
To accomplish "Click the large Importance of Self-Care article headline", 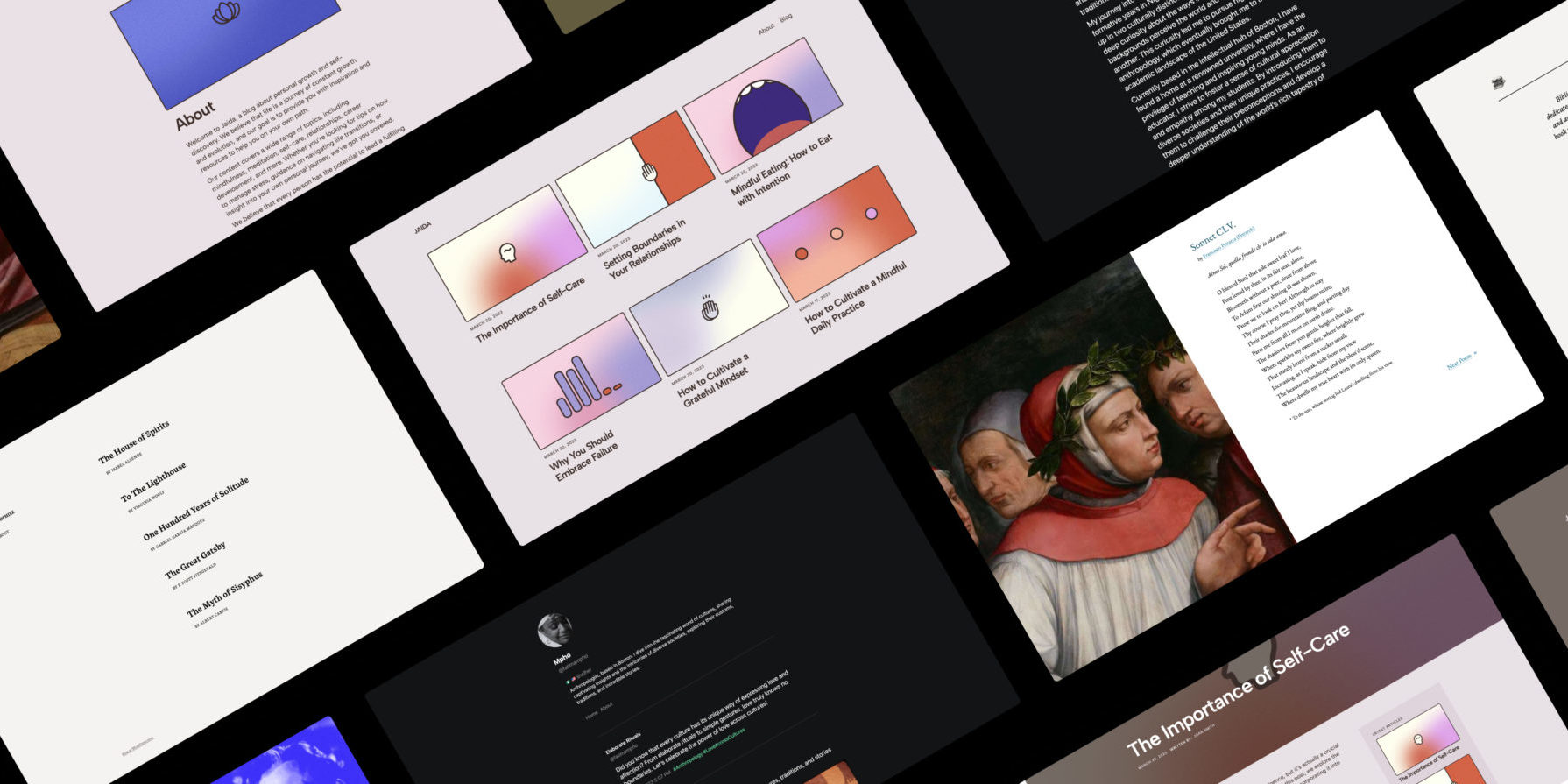I will (x=1238, y=691).
